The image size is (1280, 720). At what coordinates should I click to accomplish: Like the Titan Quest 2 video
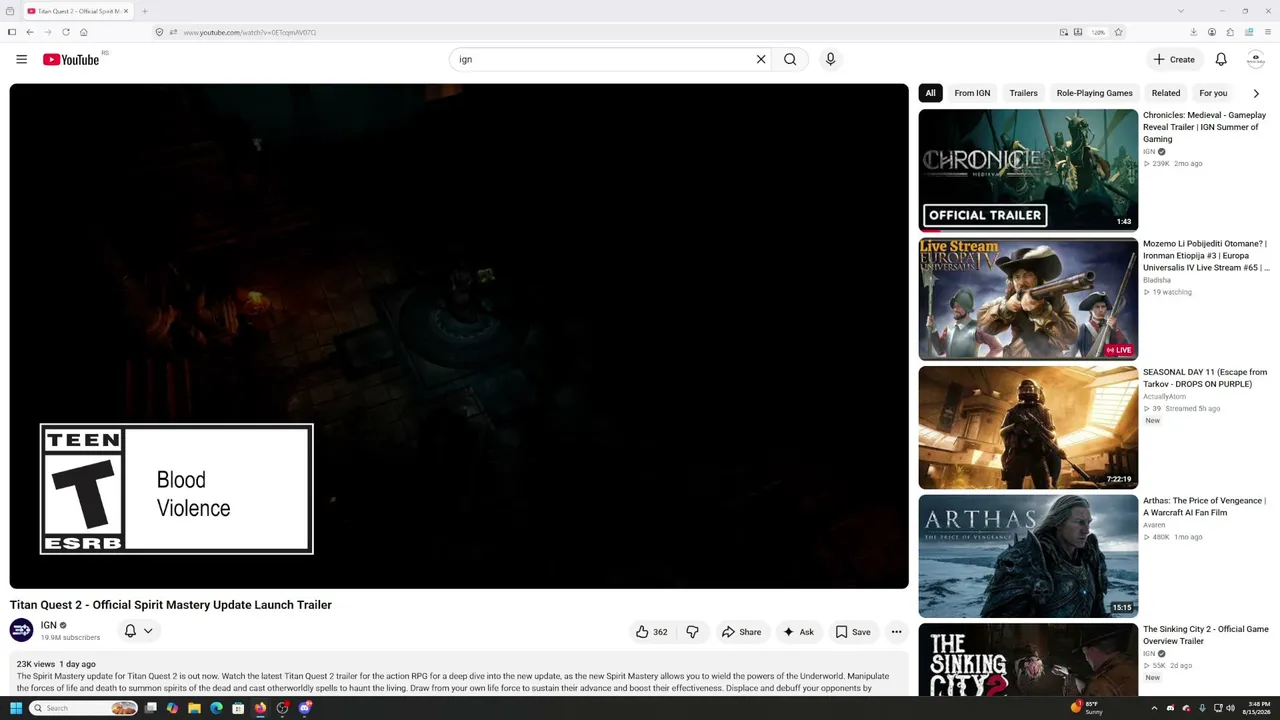[x=652, y=632]
